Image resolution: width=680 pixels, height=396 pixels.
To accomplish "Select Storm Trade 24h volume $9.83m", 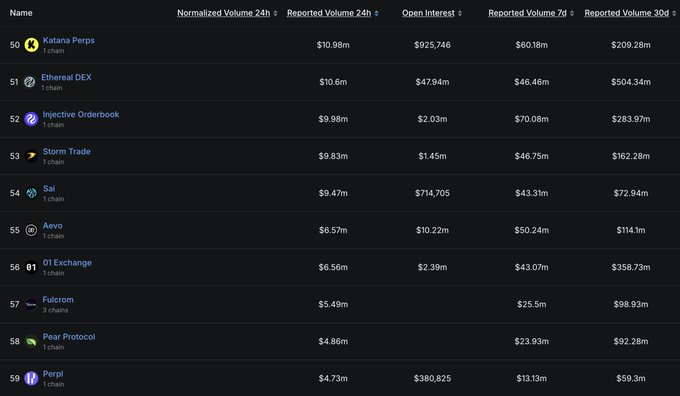I will pyautogui.click(x=333, y=156).
